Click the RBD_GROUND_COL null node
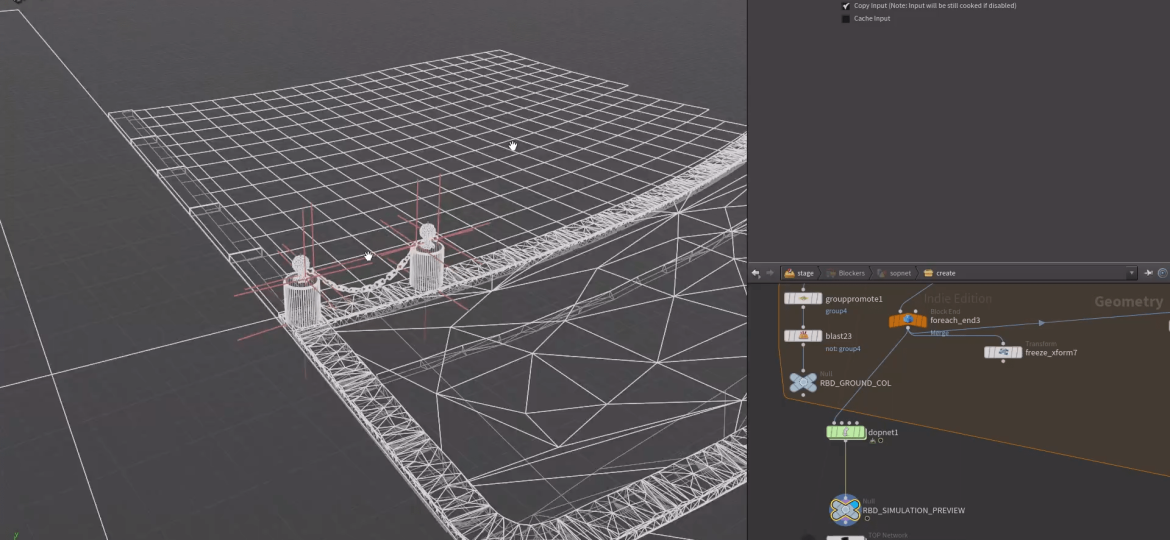The image size is (1170, 540). (x=803, y=382)
